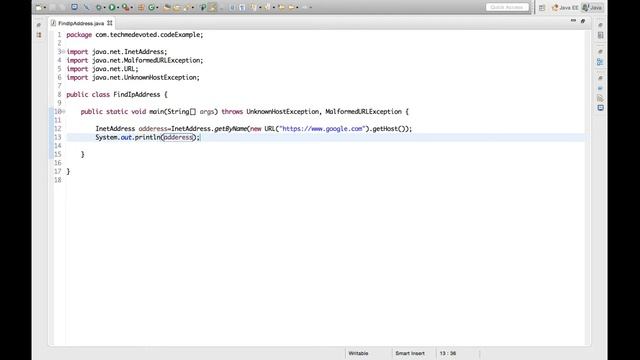Close the FindIpAddress.java tab

[110, 23]
